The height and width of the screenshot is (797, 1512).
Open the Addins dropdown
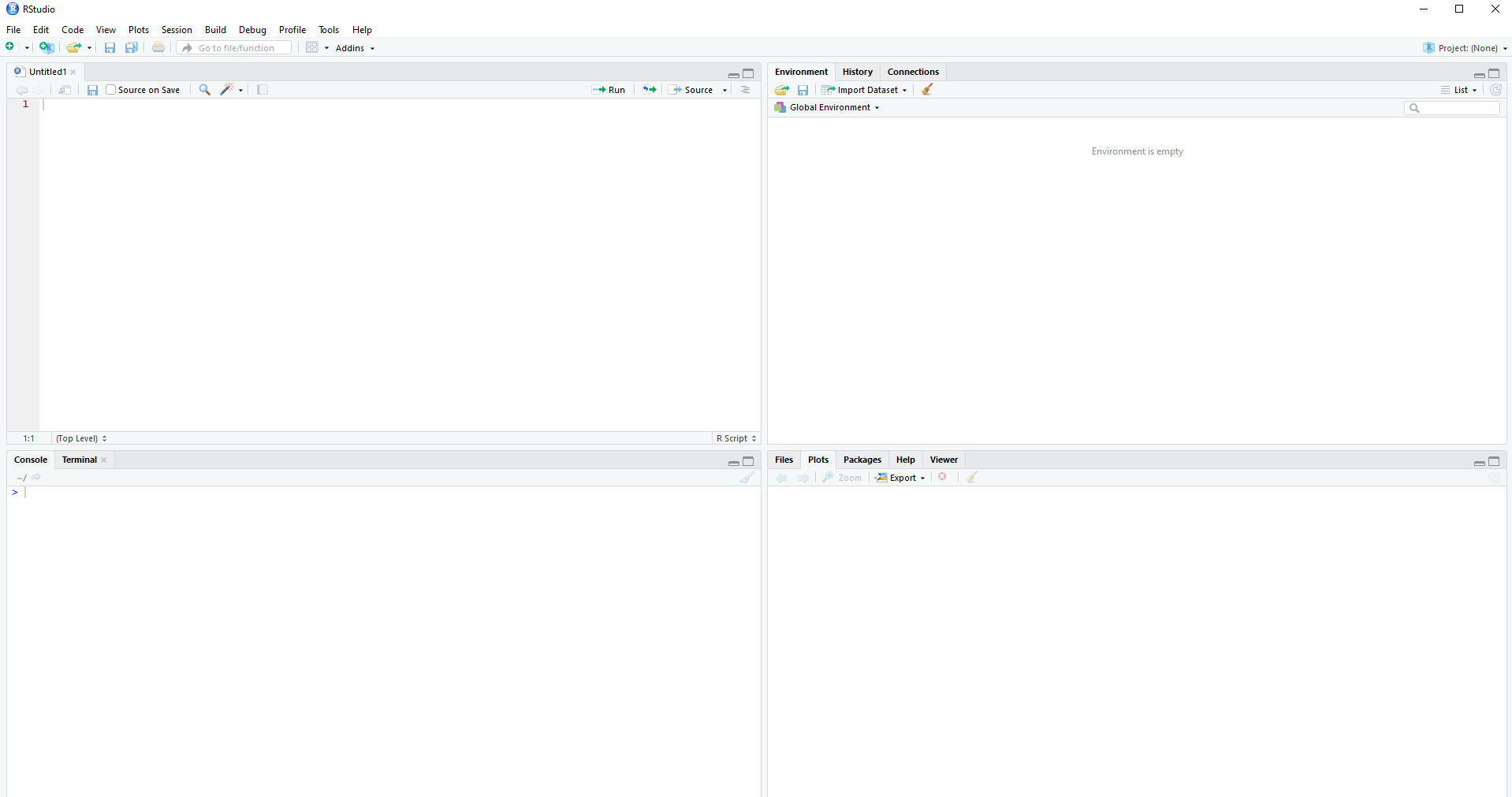coord(355,48)
